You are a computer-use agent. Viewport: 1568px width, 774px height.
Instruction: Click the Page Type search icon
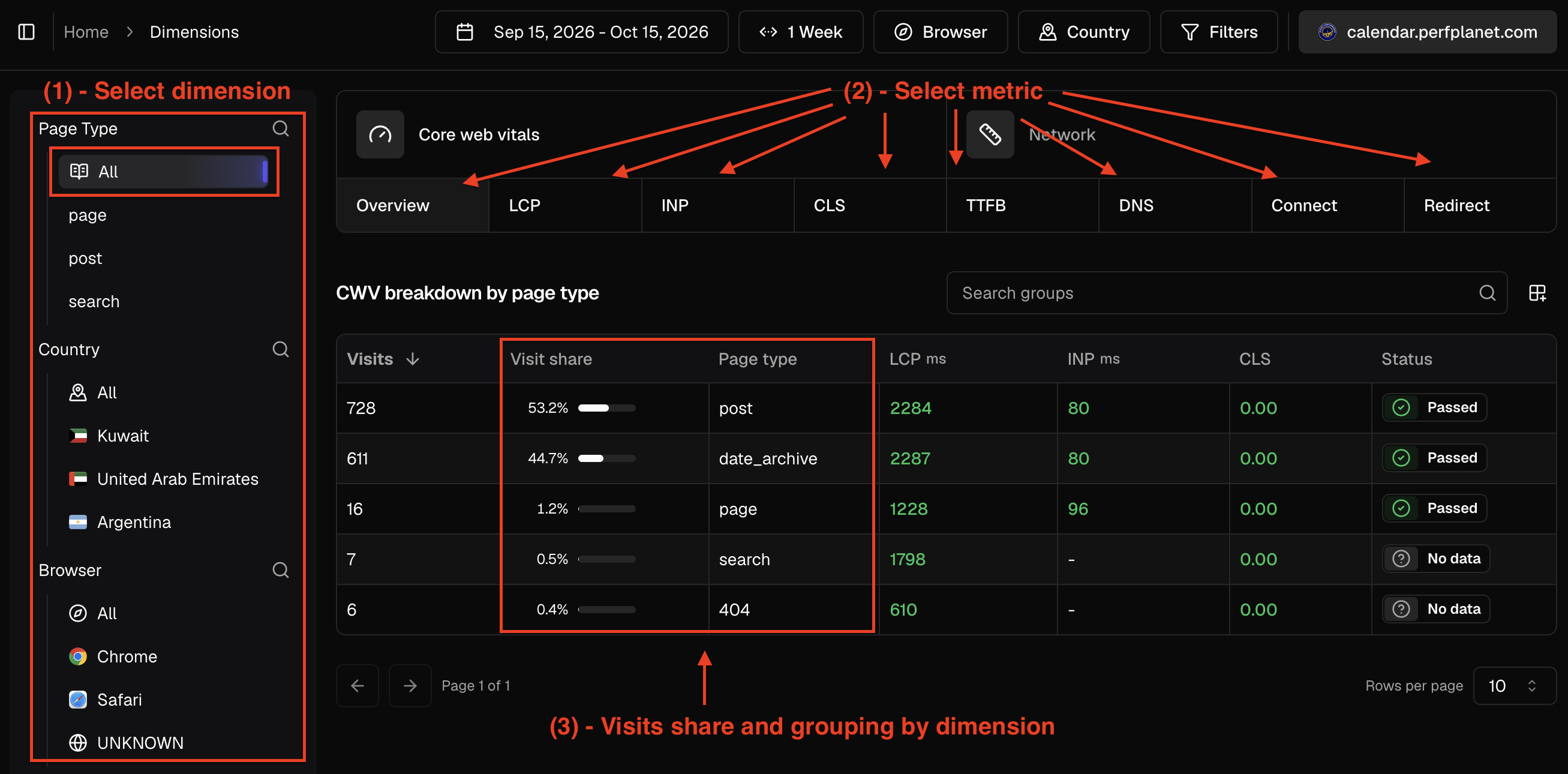coord(281,128)
